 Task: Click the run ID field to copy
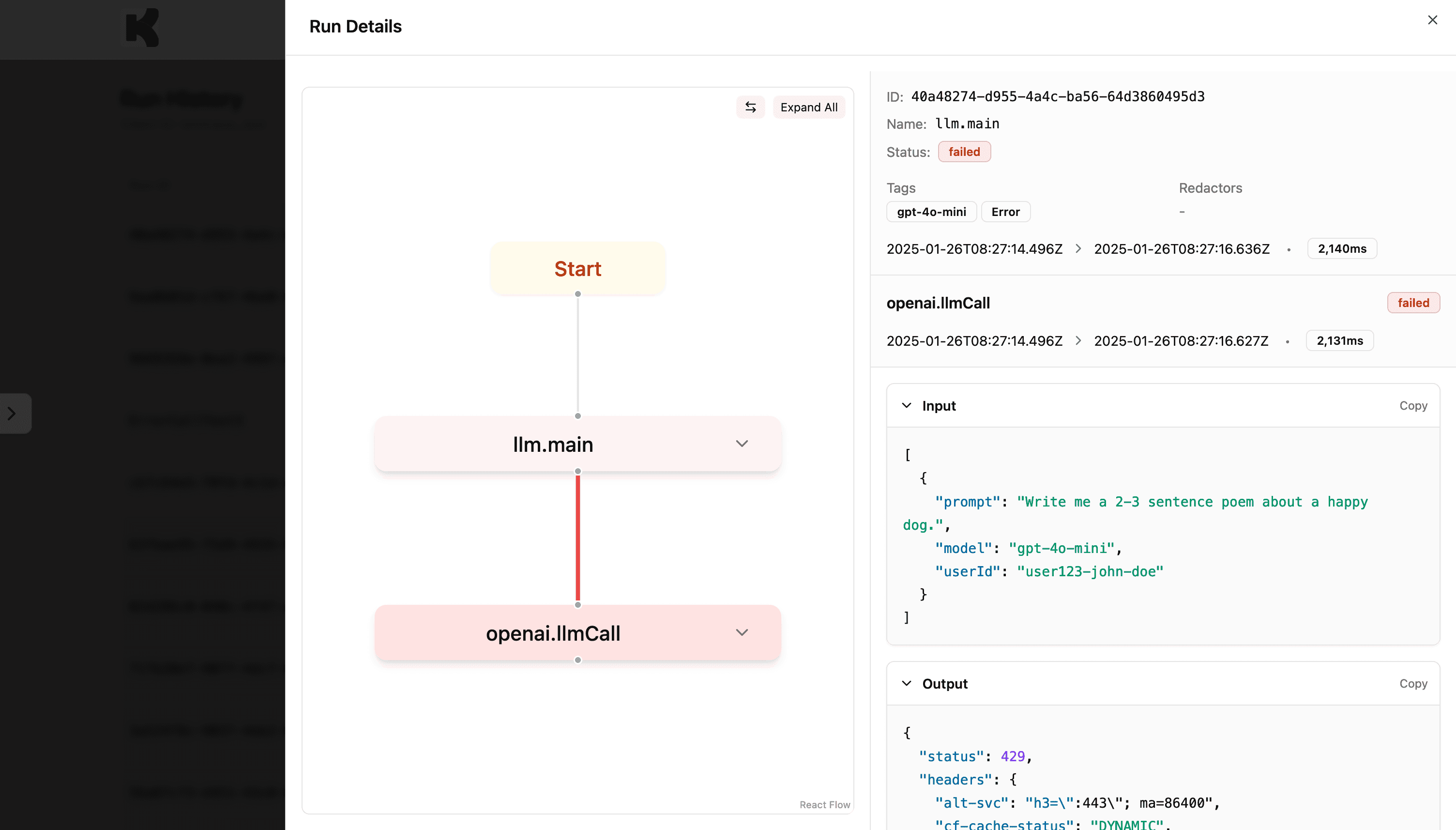(x=1057, y=96)
